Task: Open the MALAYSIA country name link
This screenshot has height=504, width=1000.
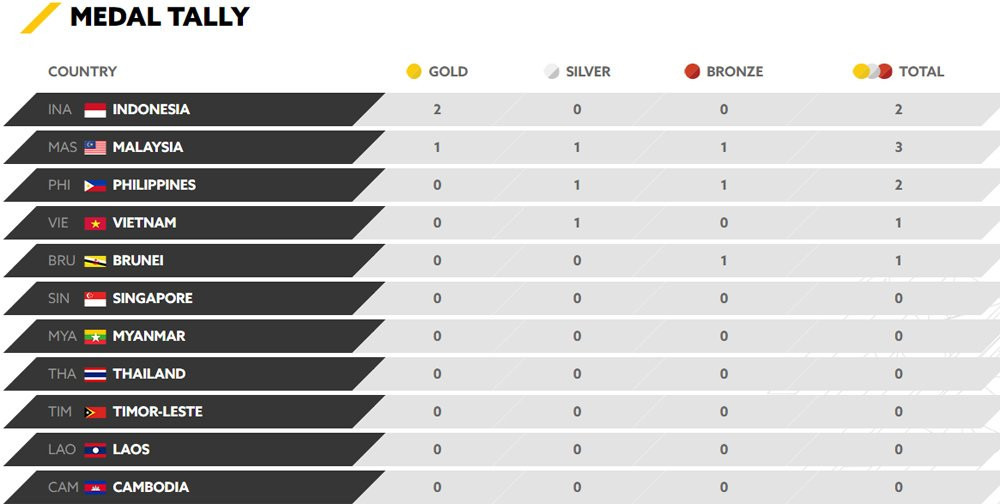Action: (x=148, y=148)
